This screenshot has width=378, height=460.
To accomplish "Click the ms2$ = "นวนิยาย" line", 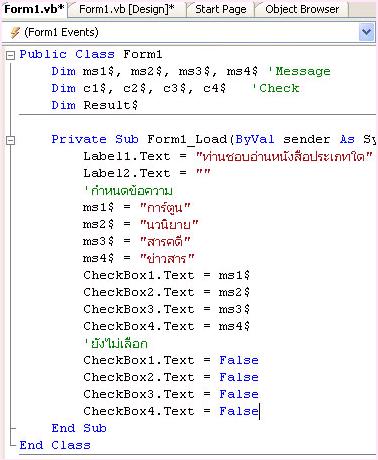I will click(x=141, y=224).
